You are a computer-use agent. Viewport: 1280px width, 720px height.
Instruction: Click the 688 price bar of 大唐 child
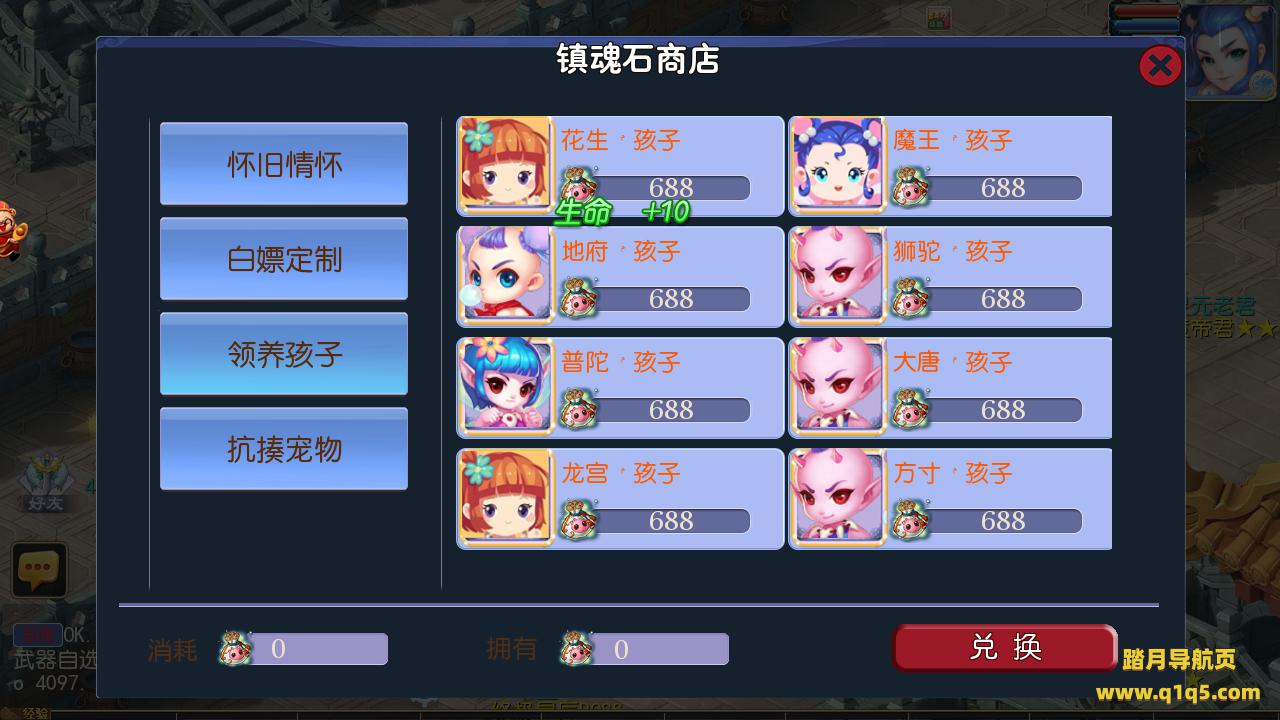point(1002,410)
